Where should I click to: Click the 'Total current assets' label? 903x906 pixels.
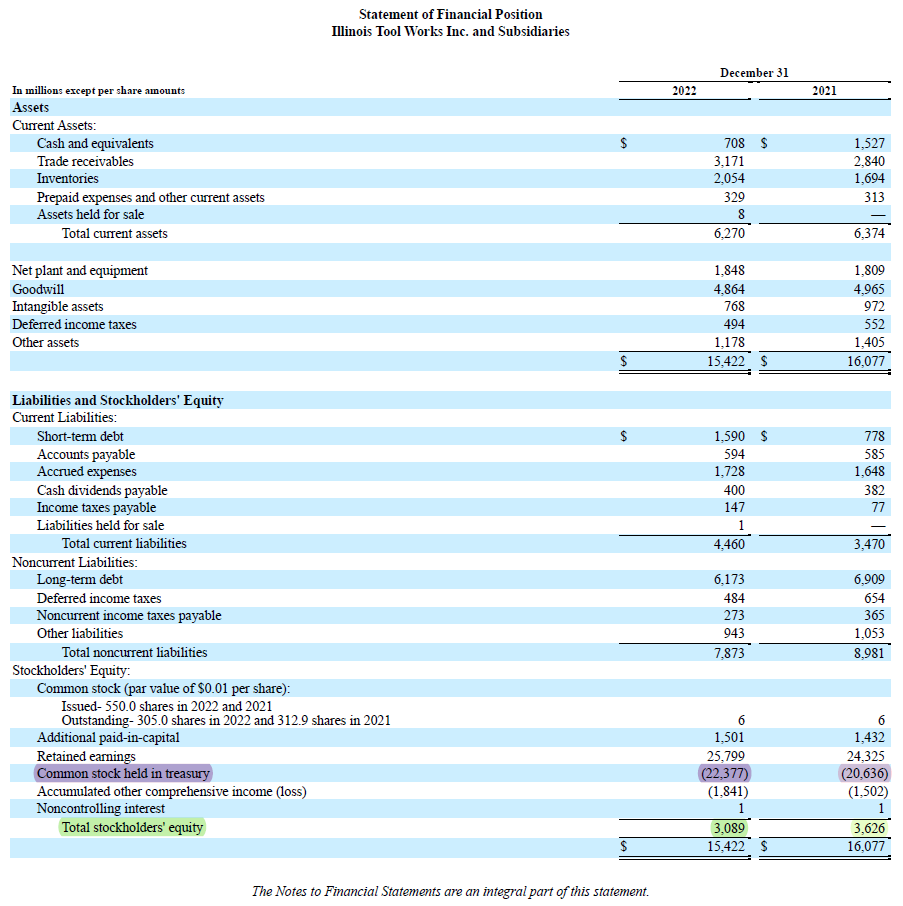115,233
